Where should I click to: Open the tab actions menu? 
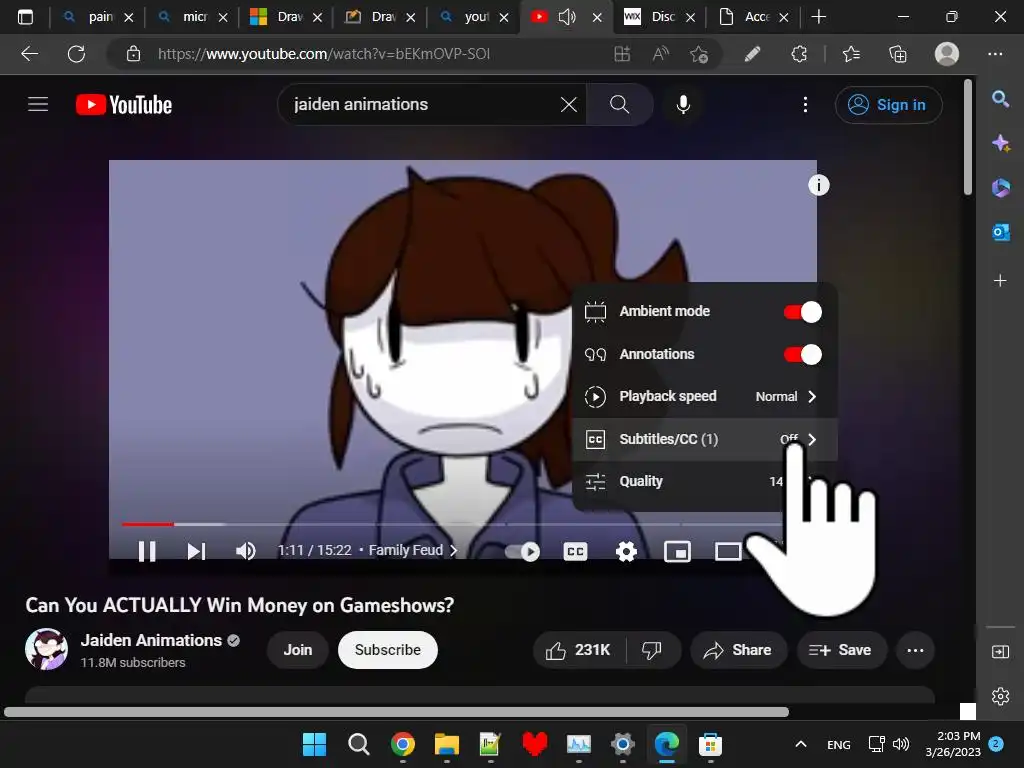[25, 17]
